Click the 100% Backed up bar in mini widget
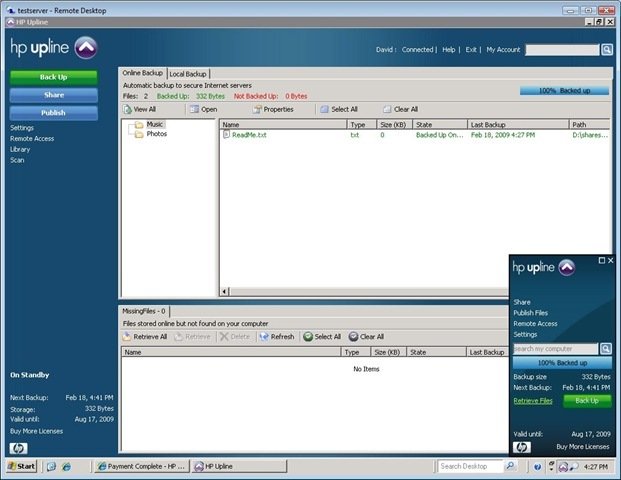This screenshot has width=621, height=480. [562, 363]
